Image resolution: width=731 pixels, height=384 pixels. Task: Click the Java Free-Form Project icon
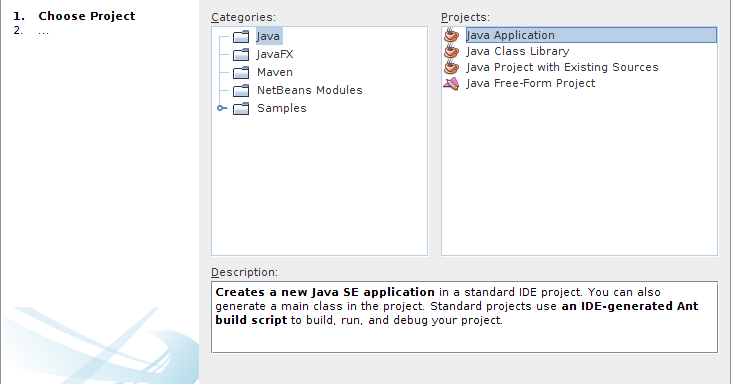click(x=451, y=83)
